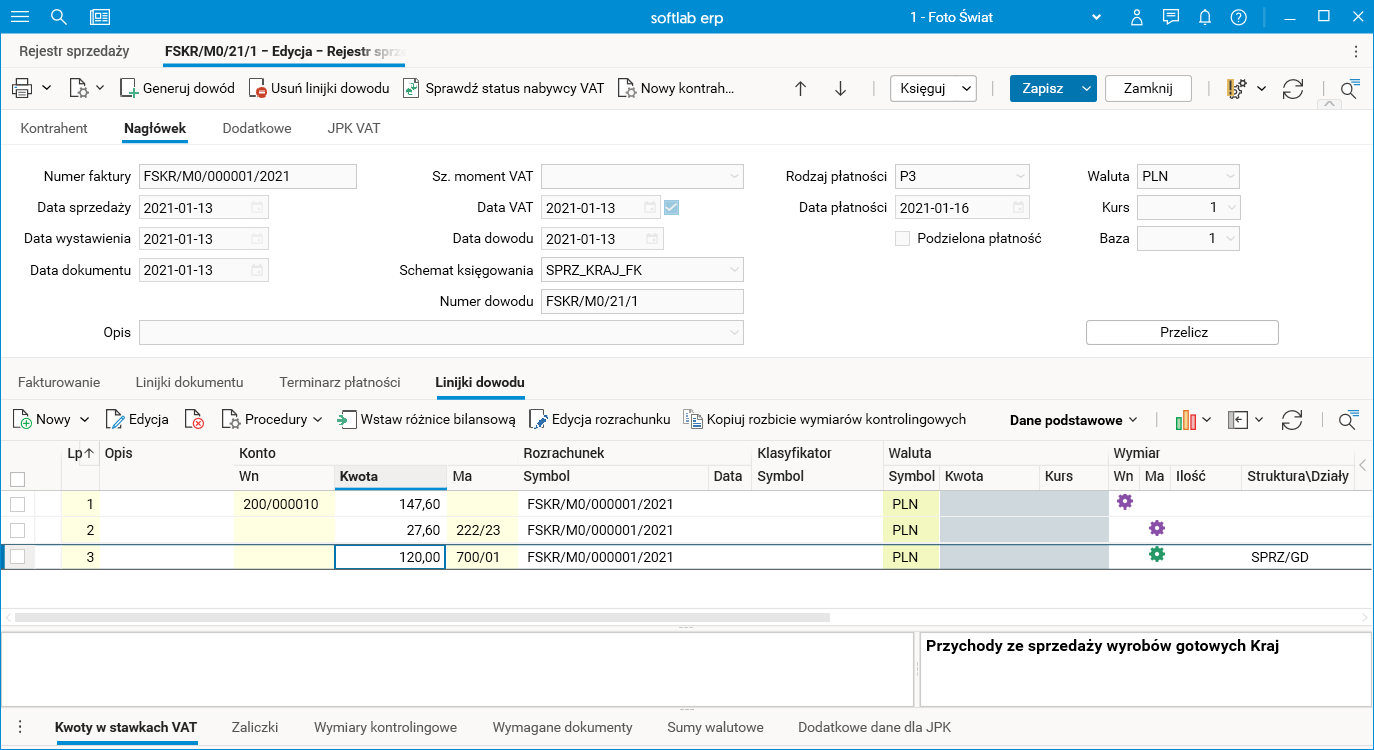
Task: Open the Terminarz płatności tab
Action: [340, 382]
